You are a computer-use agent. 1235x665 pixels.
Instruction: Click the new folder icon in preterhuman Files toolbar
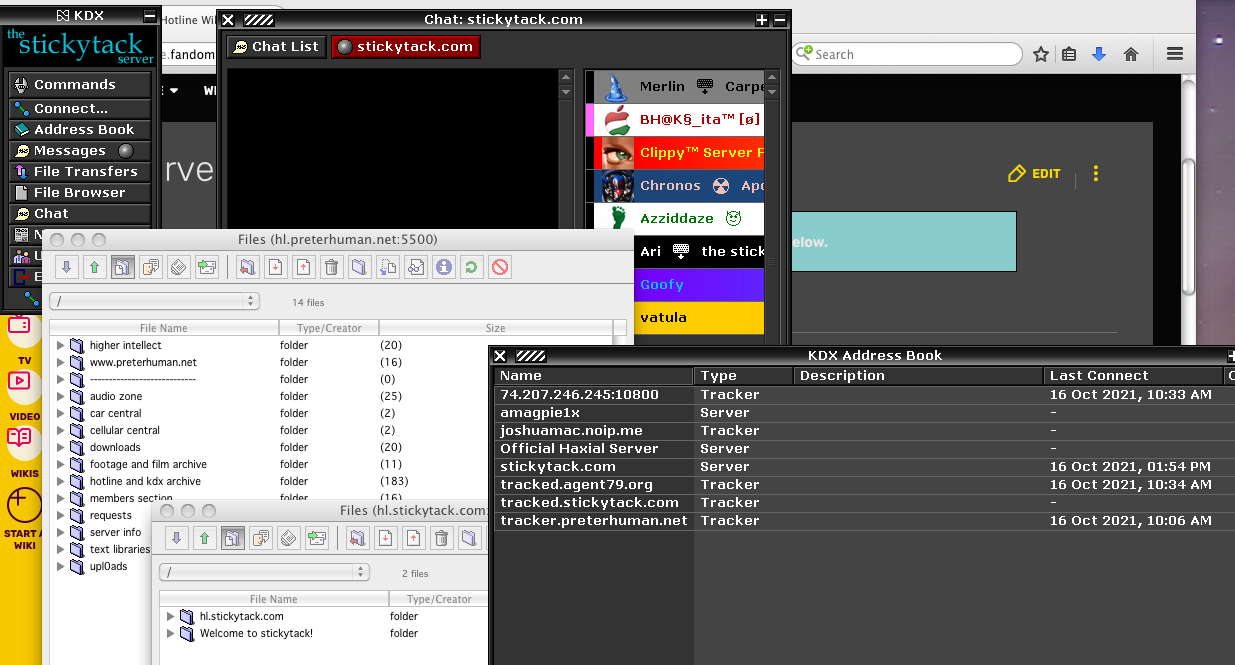[x=360, y=267]
